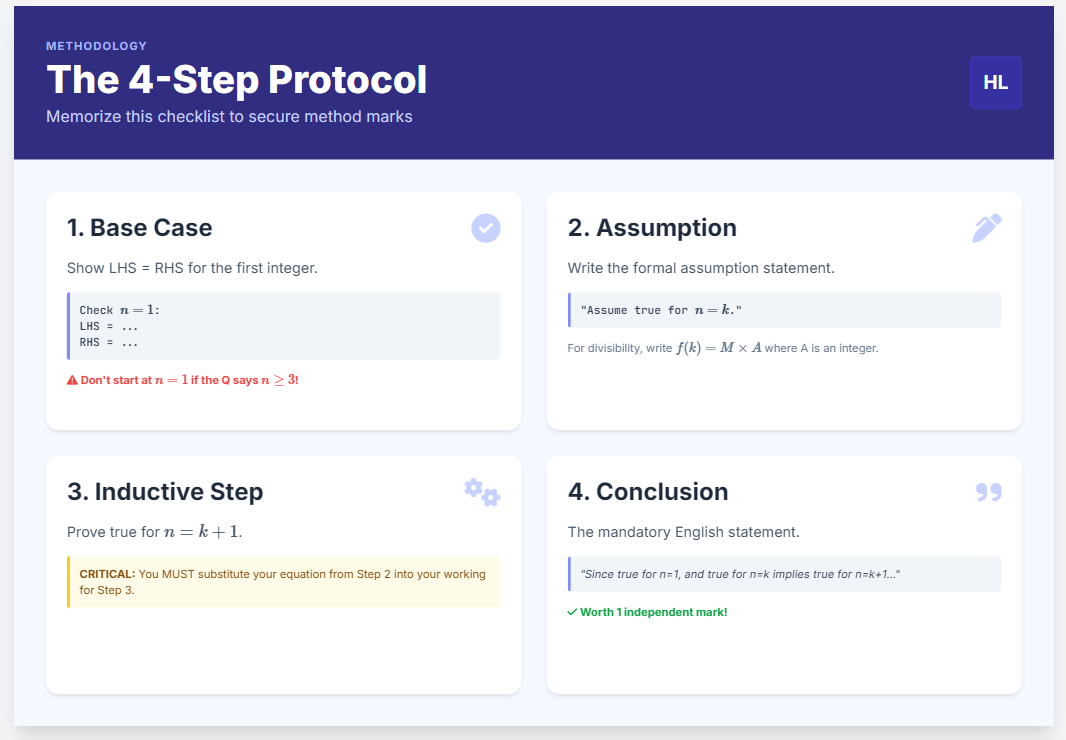1066x740 pixels.
Task: Click the Assume true for n=k code block
Action: click(x=783, y=310)
